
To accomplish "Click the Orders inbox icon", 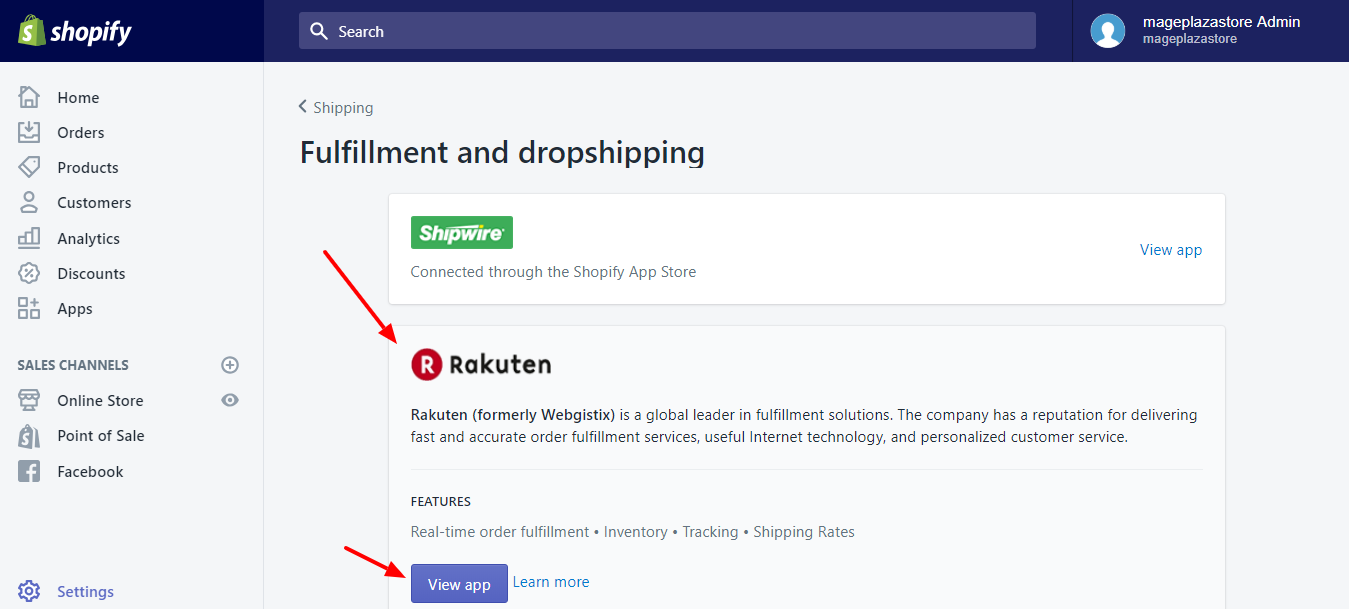I will pos(29,132).
